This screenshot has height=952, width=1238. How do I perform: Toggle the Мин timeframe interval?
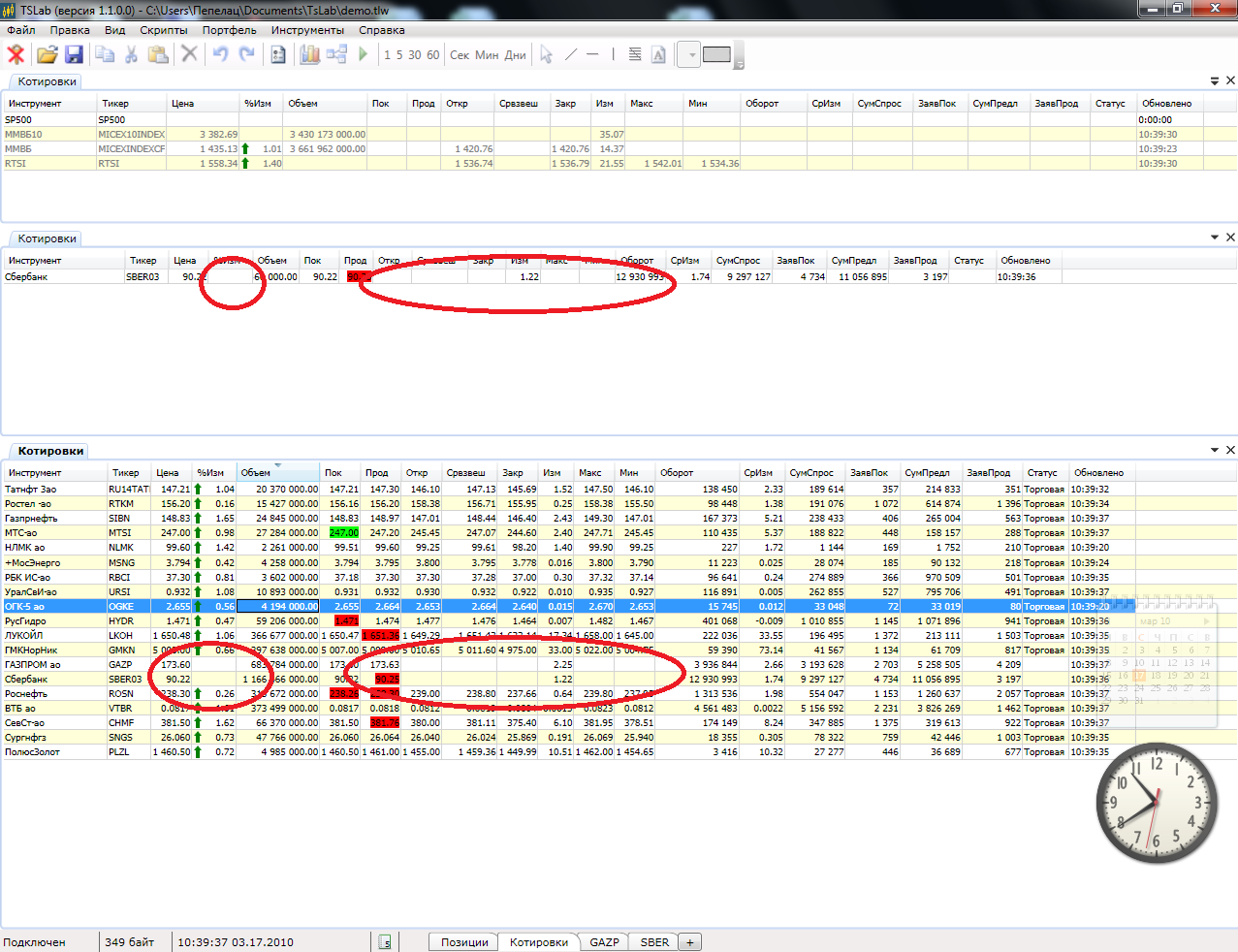(x=487, y=55)
